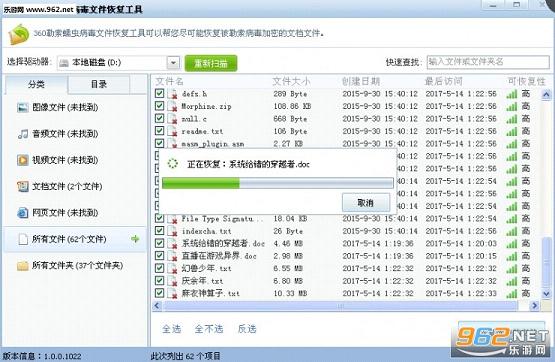Image resolution: width=555 pixels, height=362 pixels.
Task: Click file icon of readme.txt
Action: pyautogui.click(x=173, y=131)
